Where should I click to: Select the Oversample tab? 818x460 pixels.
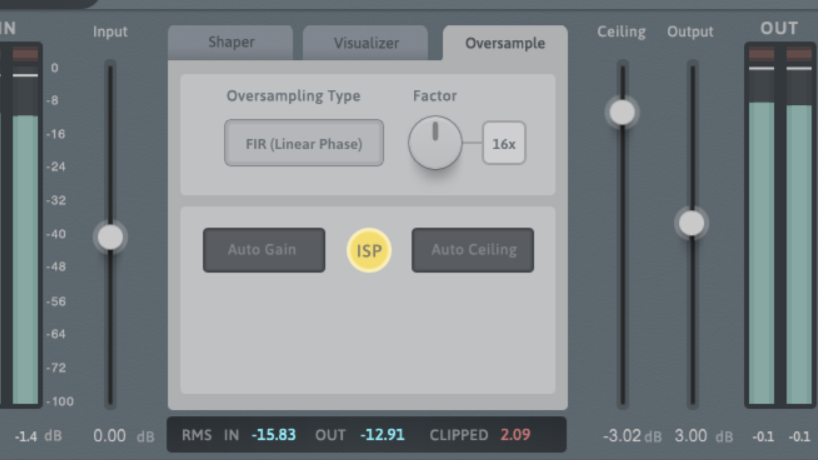coord(505,43)
